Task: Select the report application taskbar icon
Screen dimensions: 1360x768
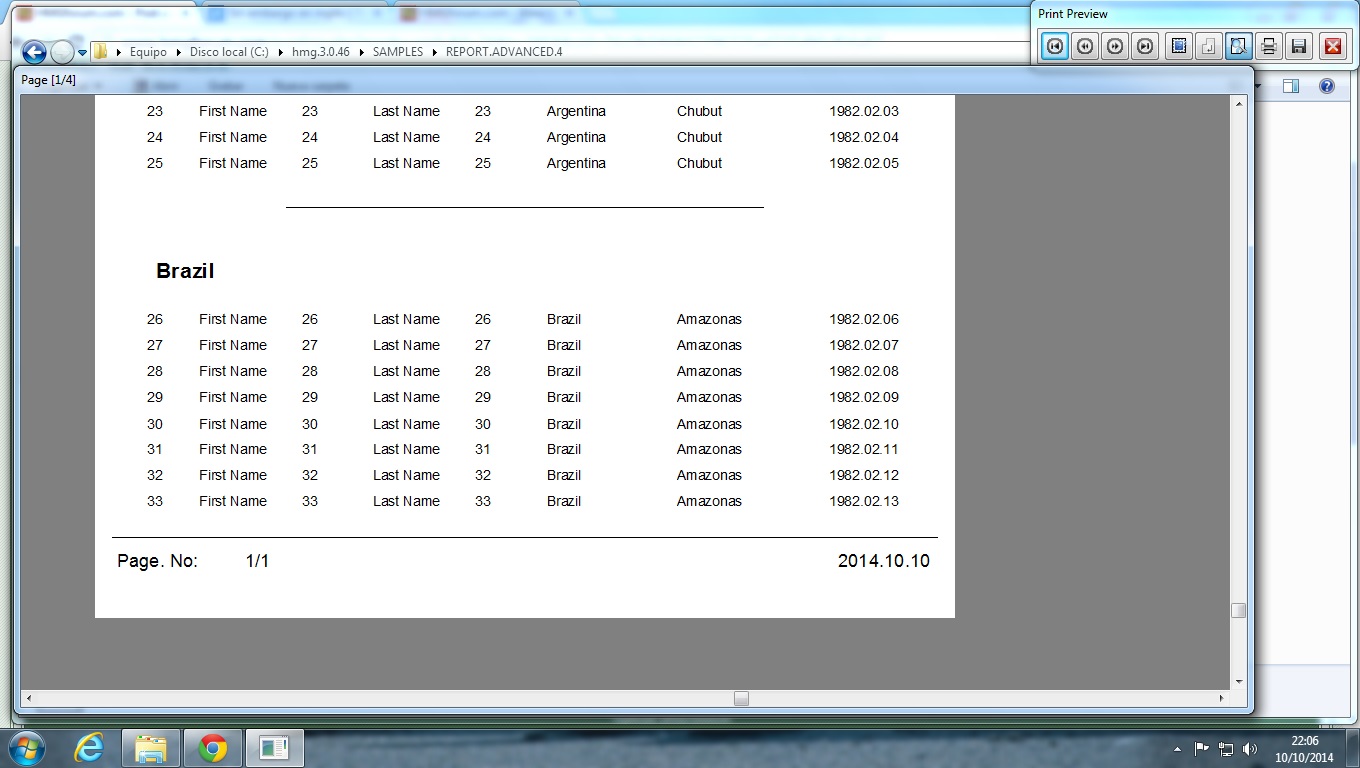Action: pyautogui.click(x=273, y=748)
